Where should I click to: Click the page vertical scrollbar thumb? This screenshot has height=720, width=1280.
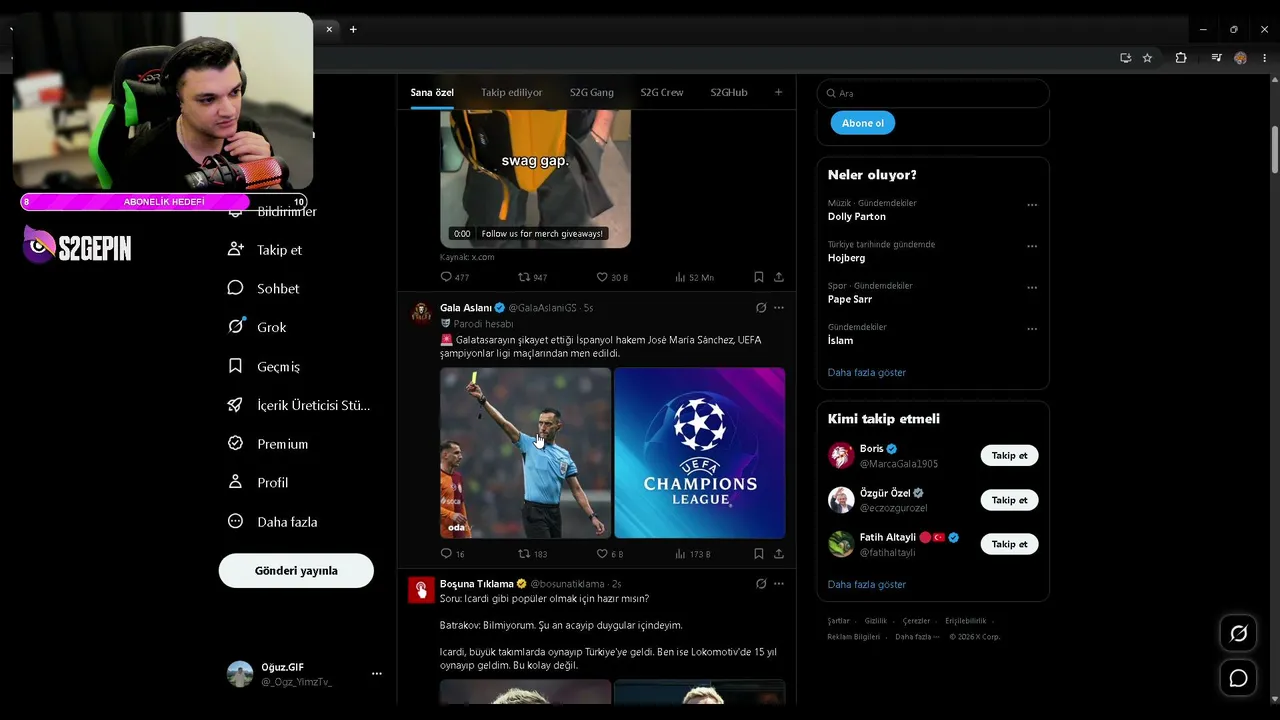point(1275,148)
